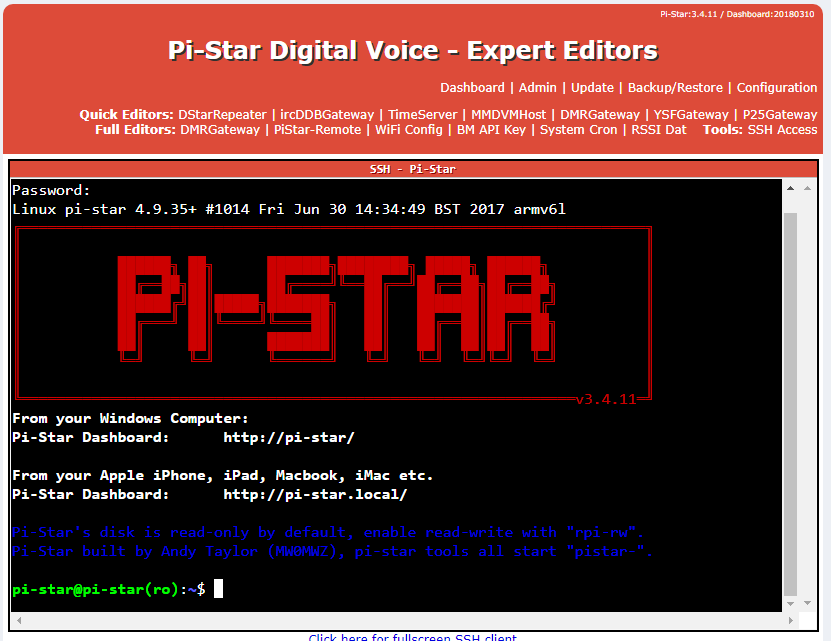
Task: Open the fullscreen SSH client
Action: 413,637
